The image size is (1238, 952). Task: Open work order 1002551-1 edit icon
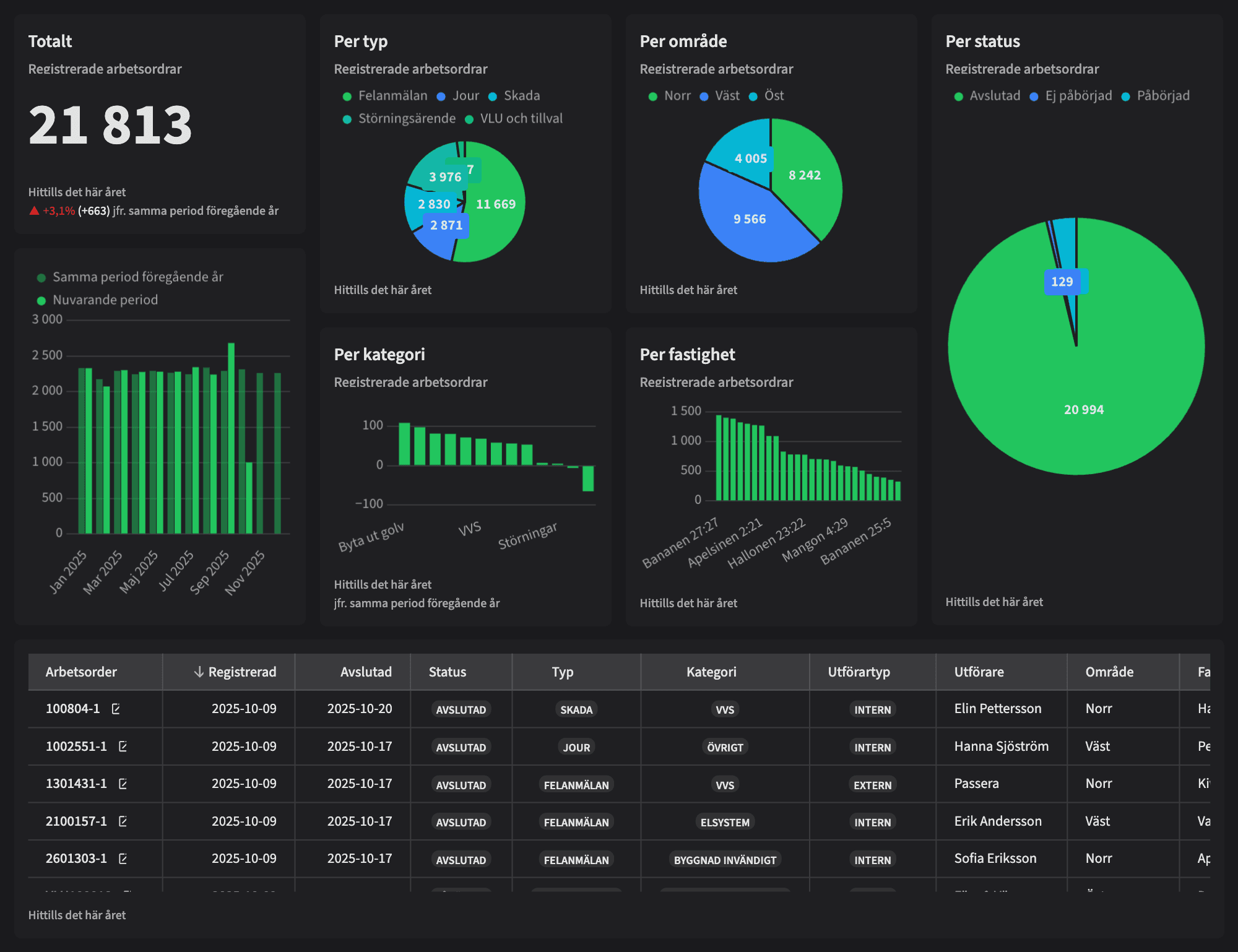pos(123,746)
